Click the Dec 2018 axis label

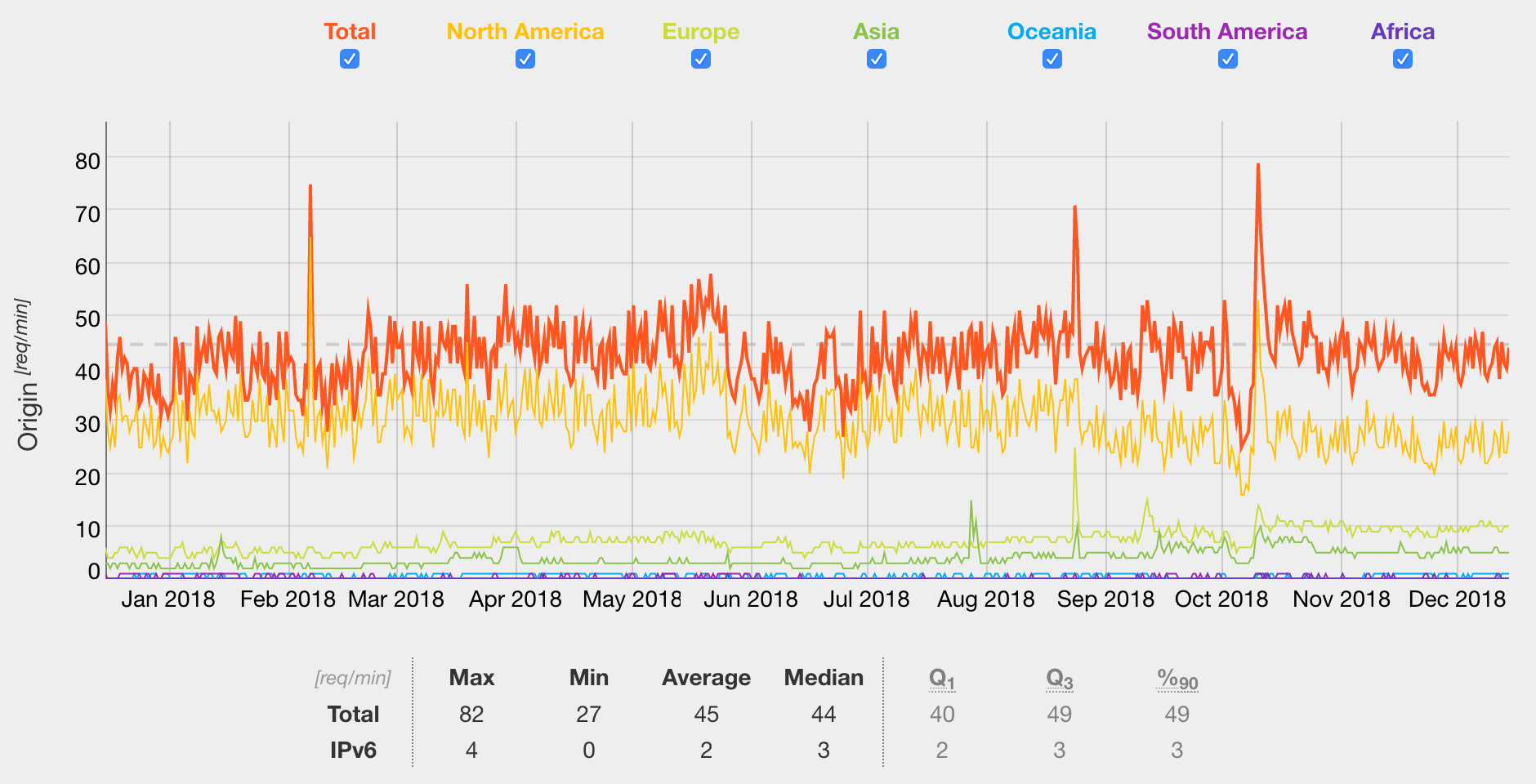1457,599
